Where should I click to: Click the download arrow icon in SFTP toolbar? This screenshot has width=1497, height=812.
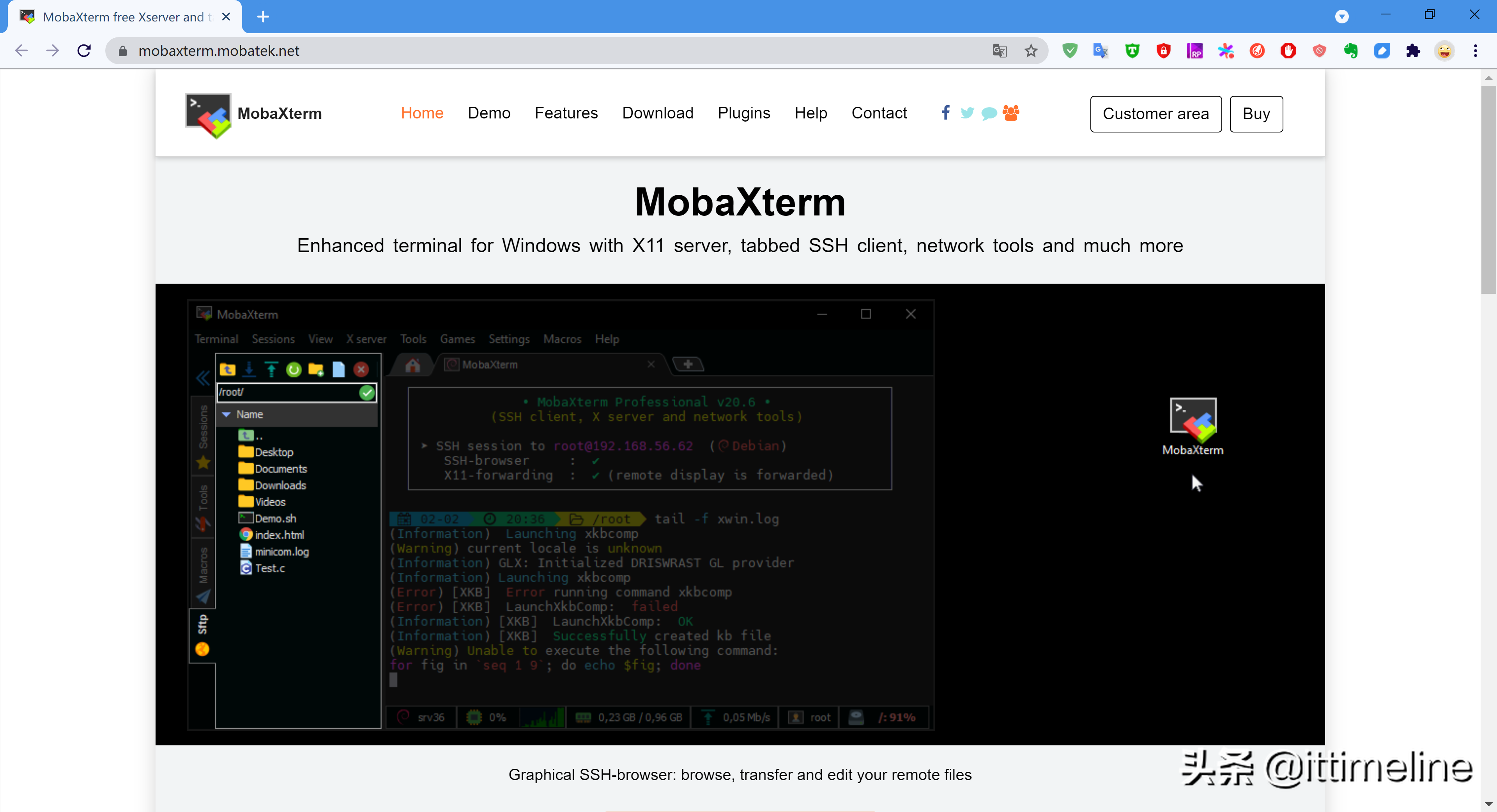(249, 369)
